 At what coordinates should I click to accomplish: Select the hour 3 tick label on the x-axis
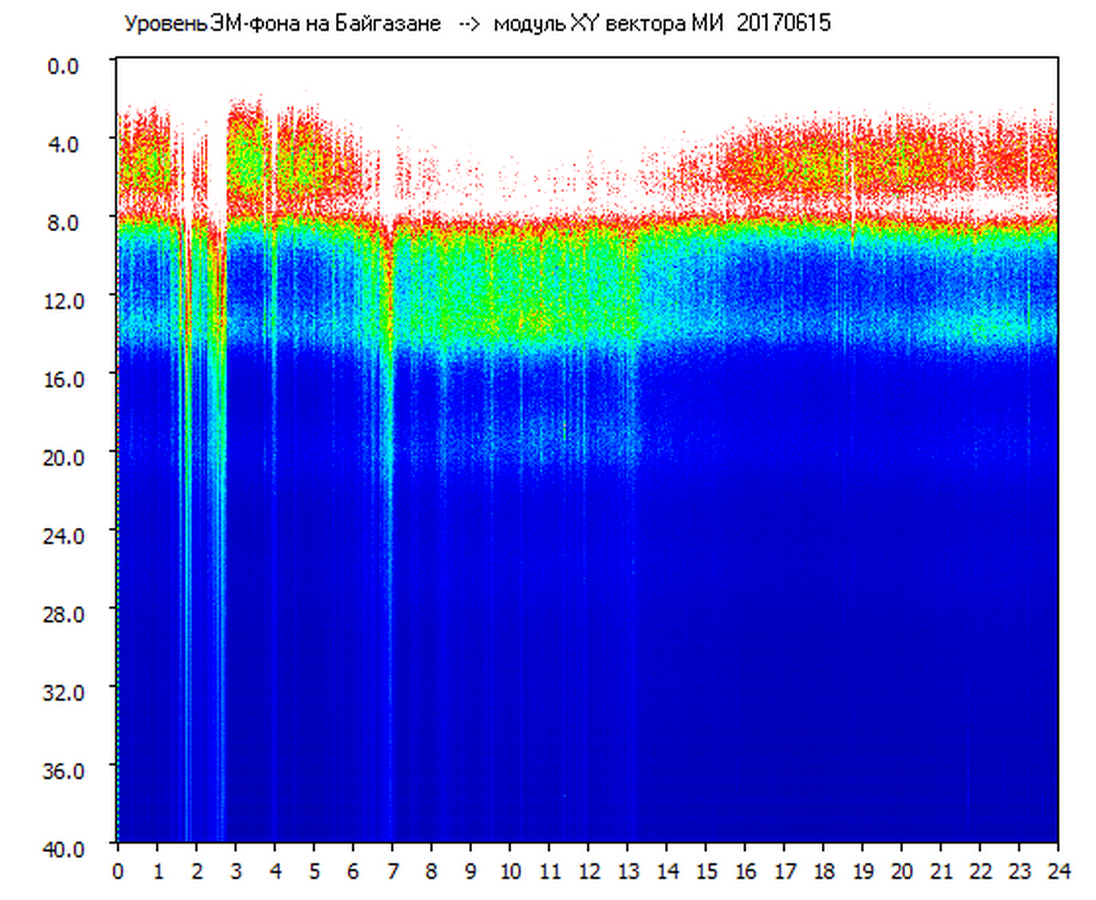(x=236, y=871)
